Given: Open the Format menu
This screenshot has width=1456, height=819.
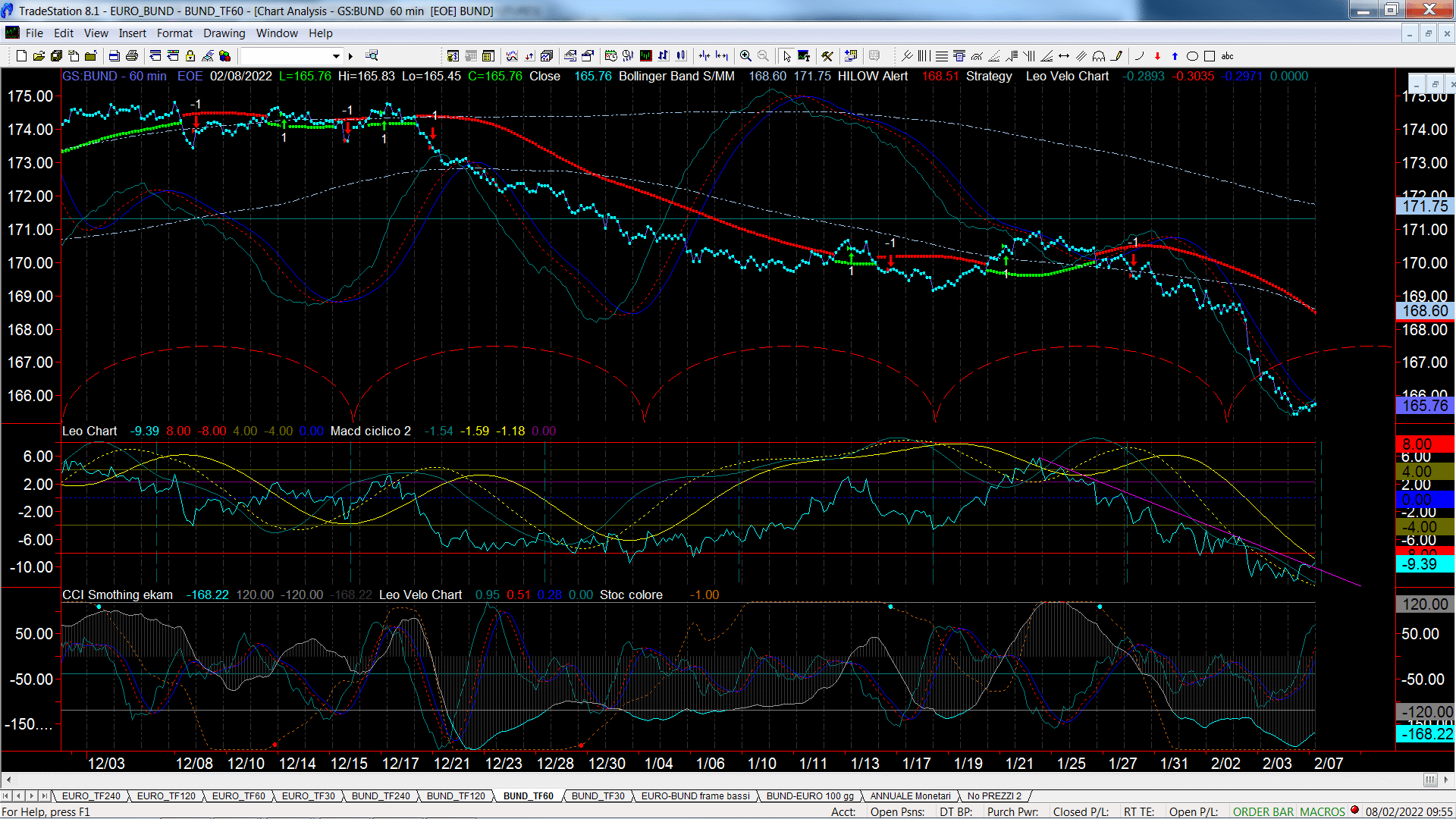Looking at the screenshot, I should (174, 33).
